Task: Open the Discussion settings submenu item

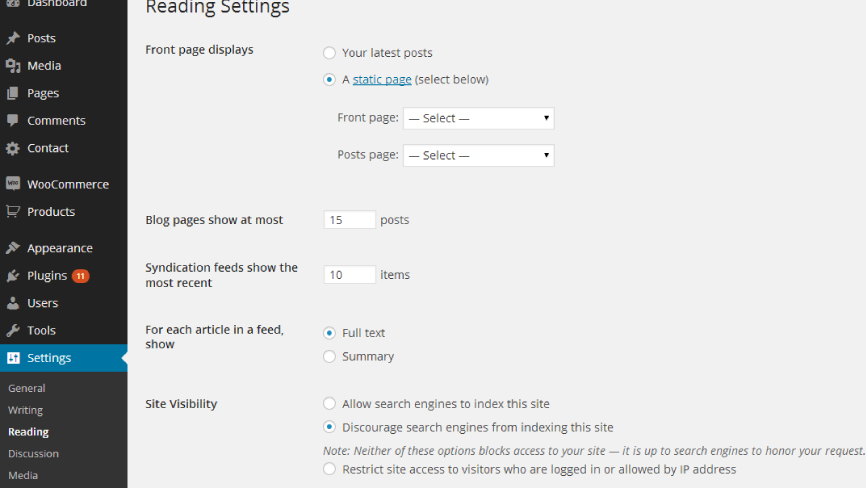Action: coord(33,453)
